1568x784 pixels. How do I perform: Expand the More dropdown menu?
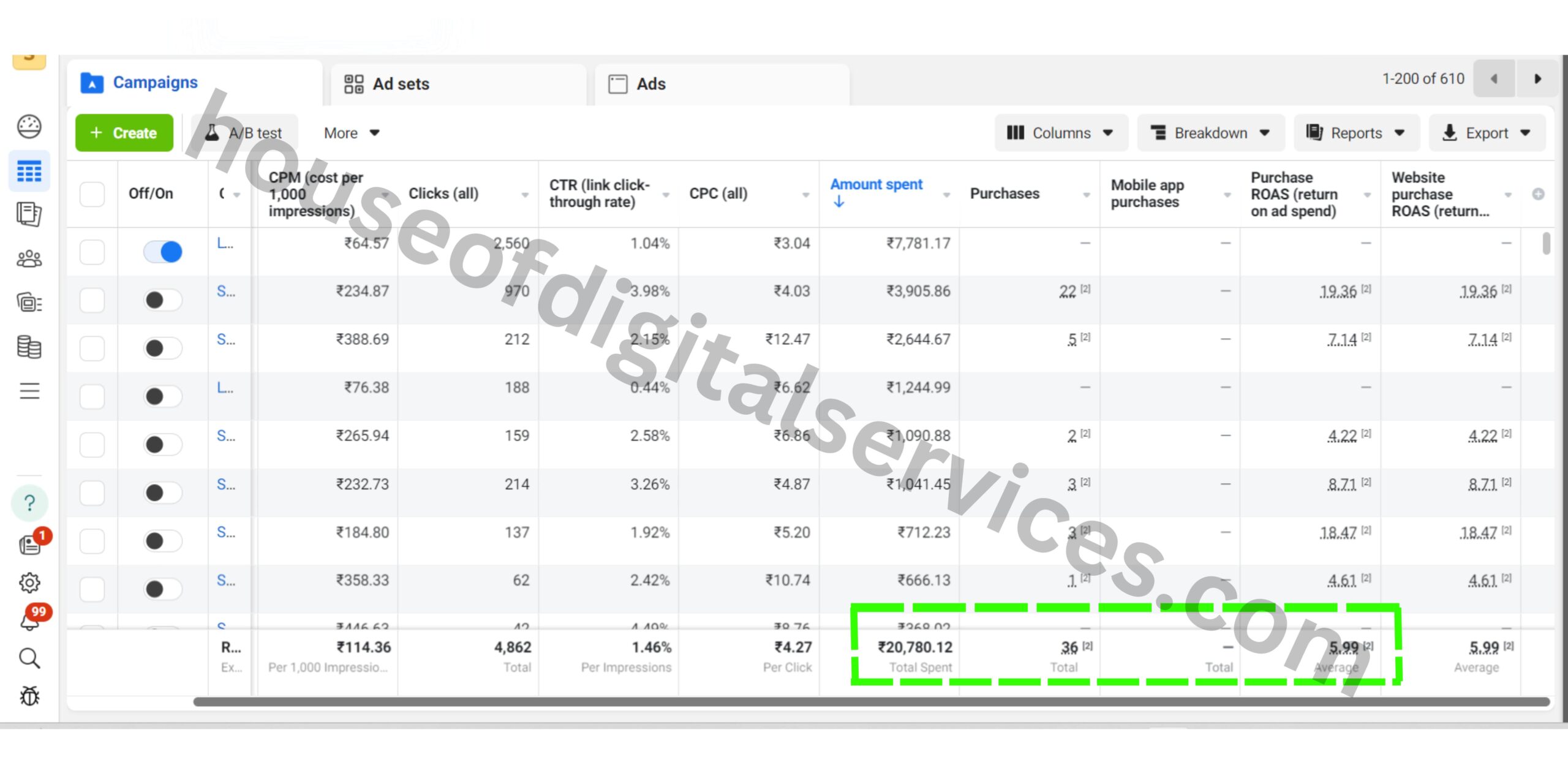352,133
